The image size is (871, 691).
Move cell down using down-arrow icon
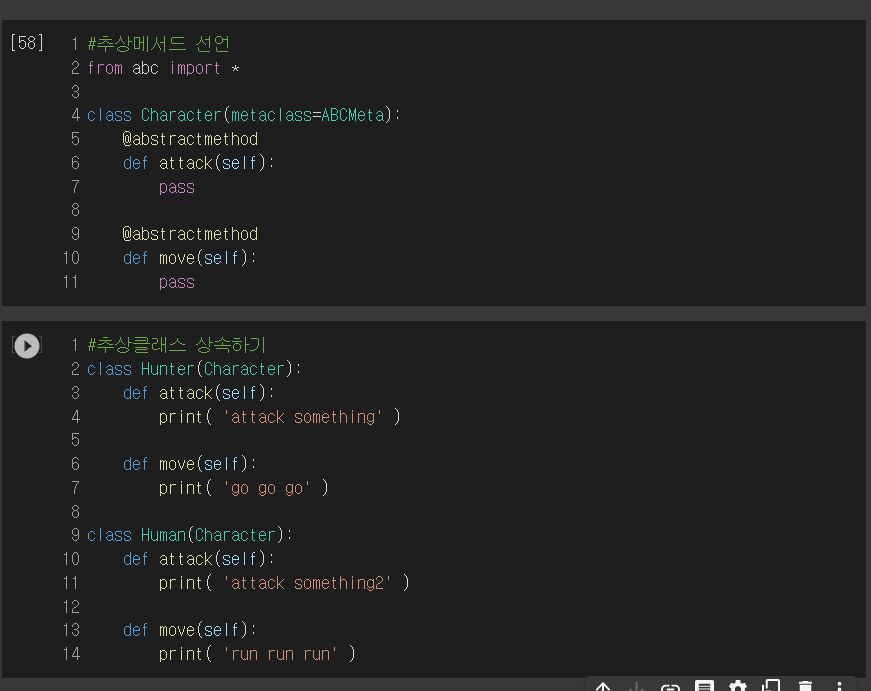[x=637, y=687]
